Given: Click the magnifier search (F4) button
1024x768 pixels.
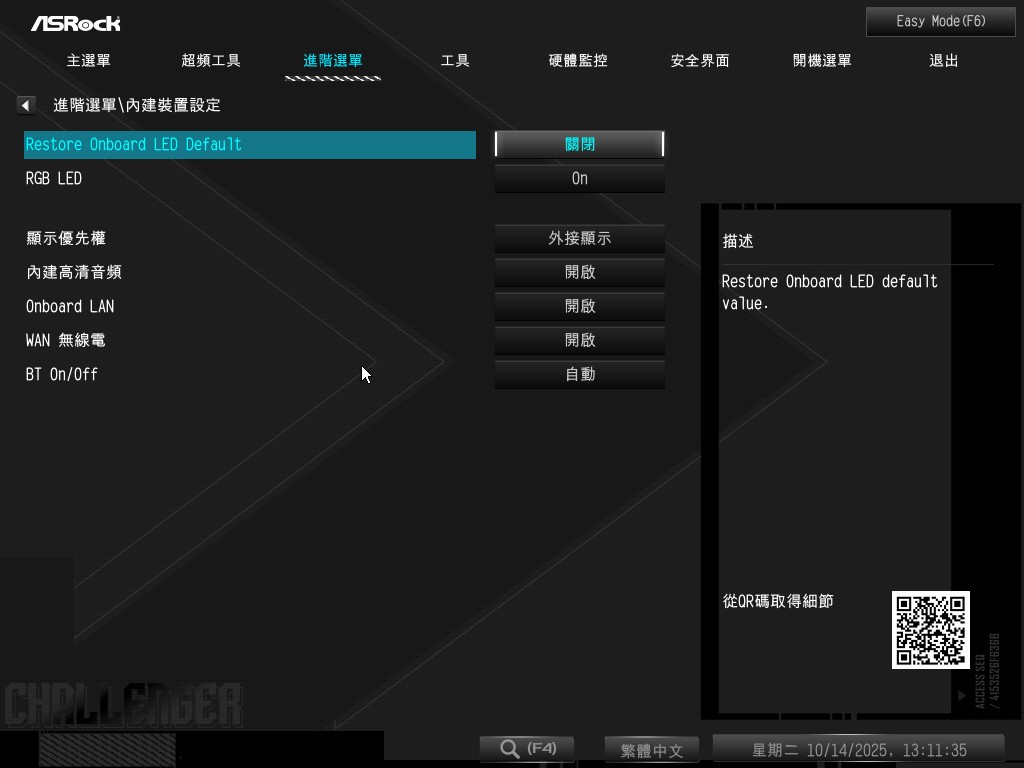Looking at the screenshot, I should tap(526, 749).
